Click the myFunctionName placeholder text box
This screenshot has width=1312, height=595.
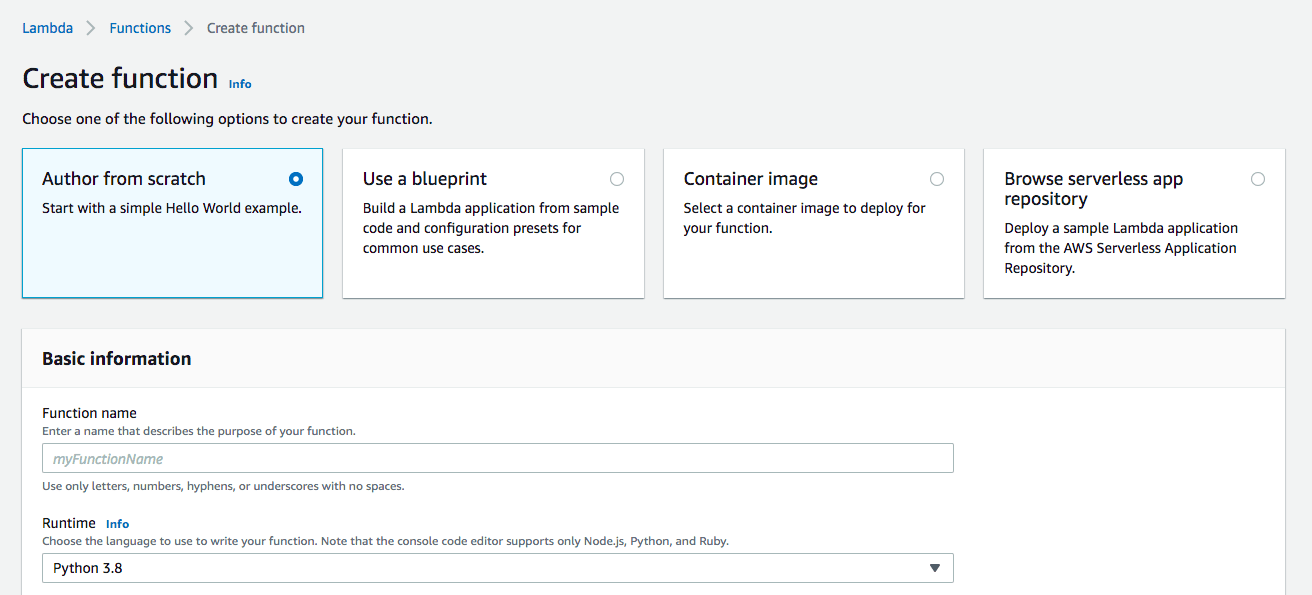(x=497, y=458)
